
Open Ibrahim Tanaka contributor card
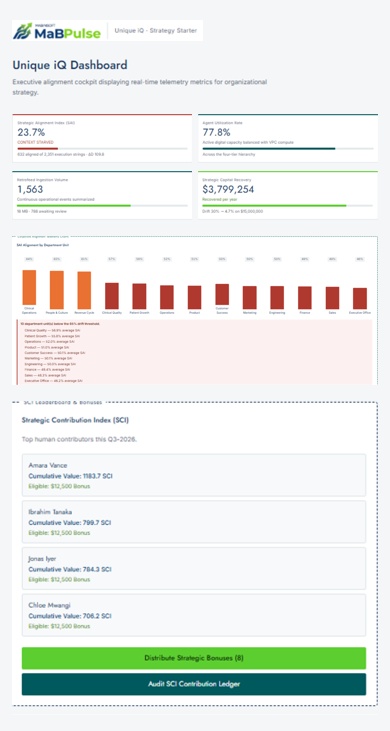[x=194, y=522]
